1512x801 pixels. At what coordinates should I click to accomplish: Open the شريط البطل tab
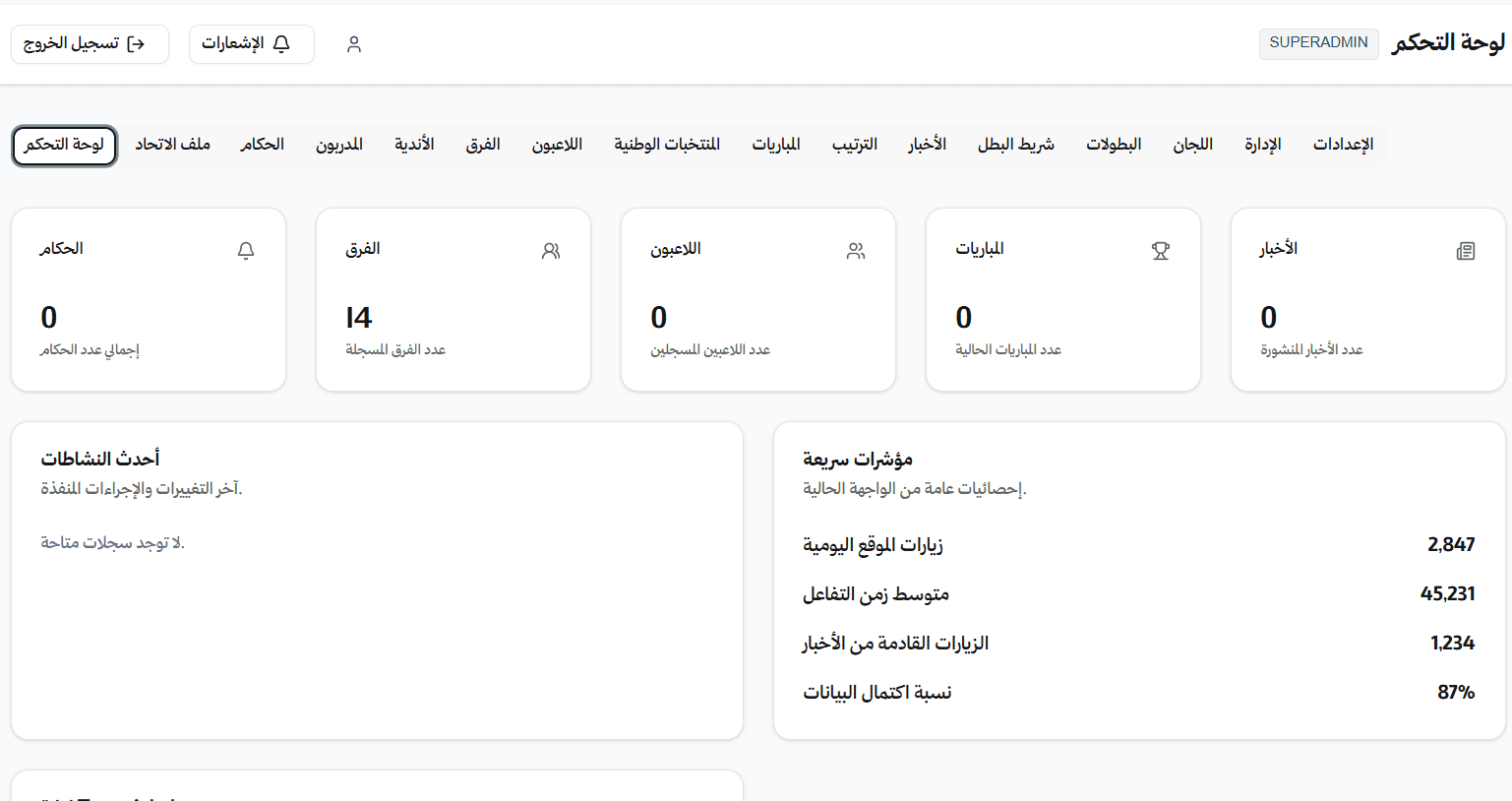(1016, 144)
